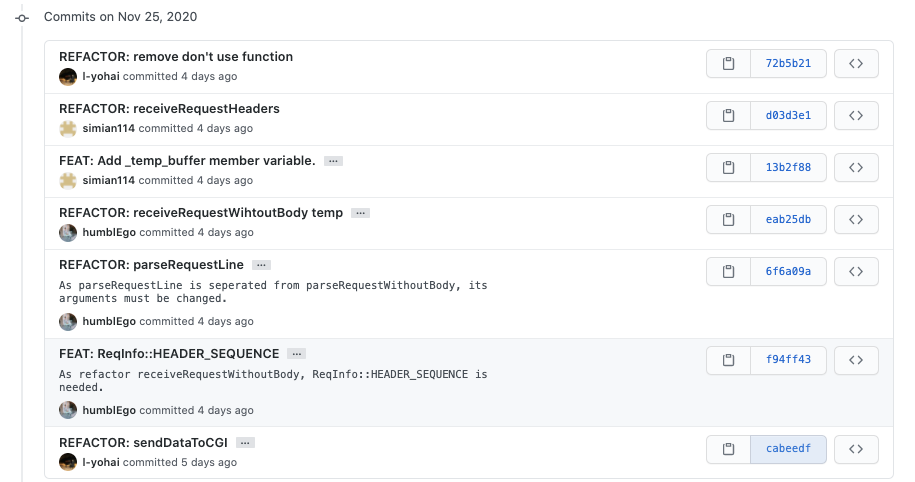Screen dimensions: 915x482
Task: Expand description of _temp_buffer commit
Action: point(333,161)
